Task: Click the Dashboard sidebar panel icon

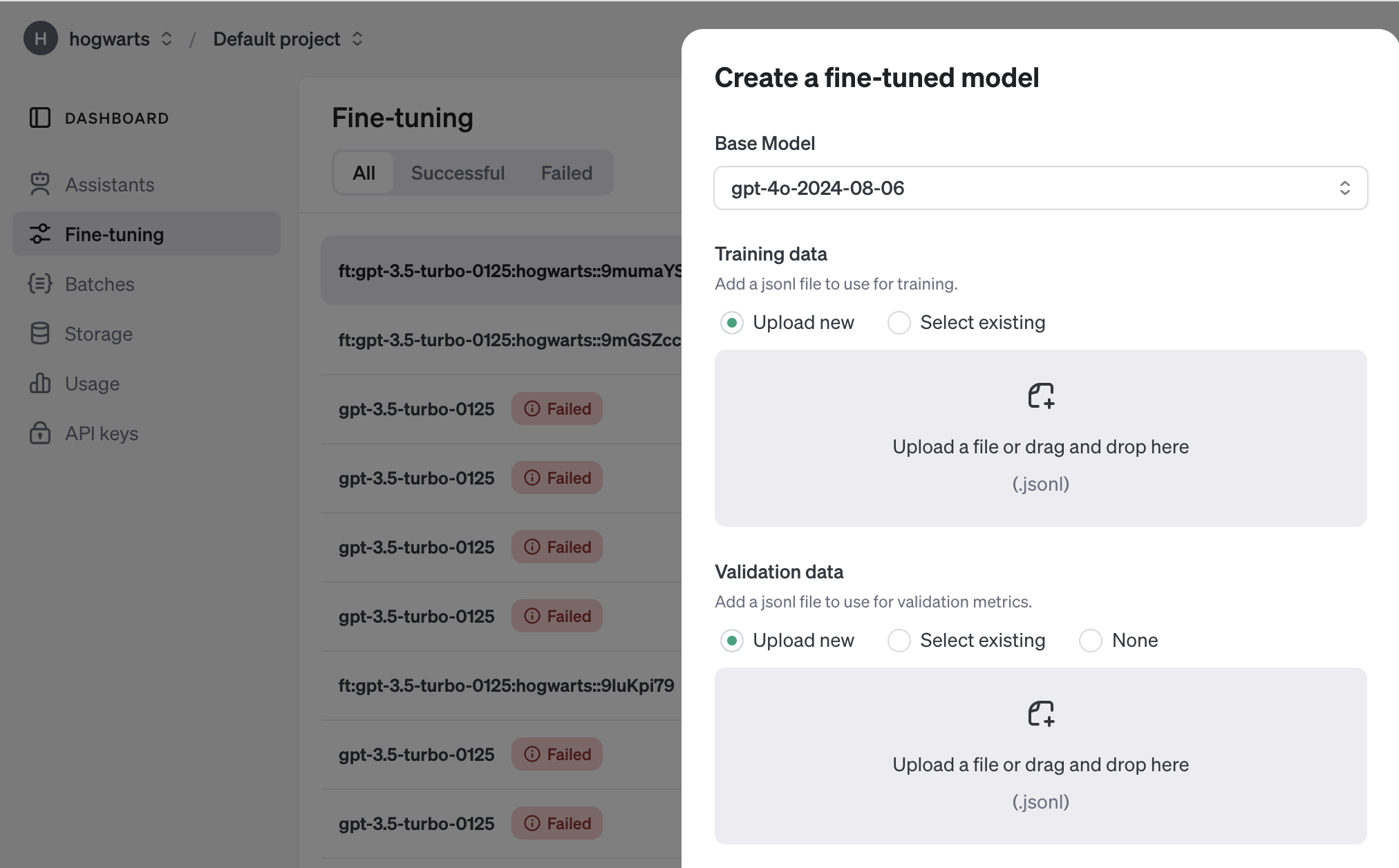Action: (40, 117)
